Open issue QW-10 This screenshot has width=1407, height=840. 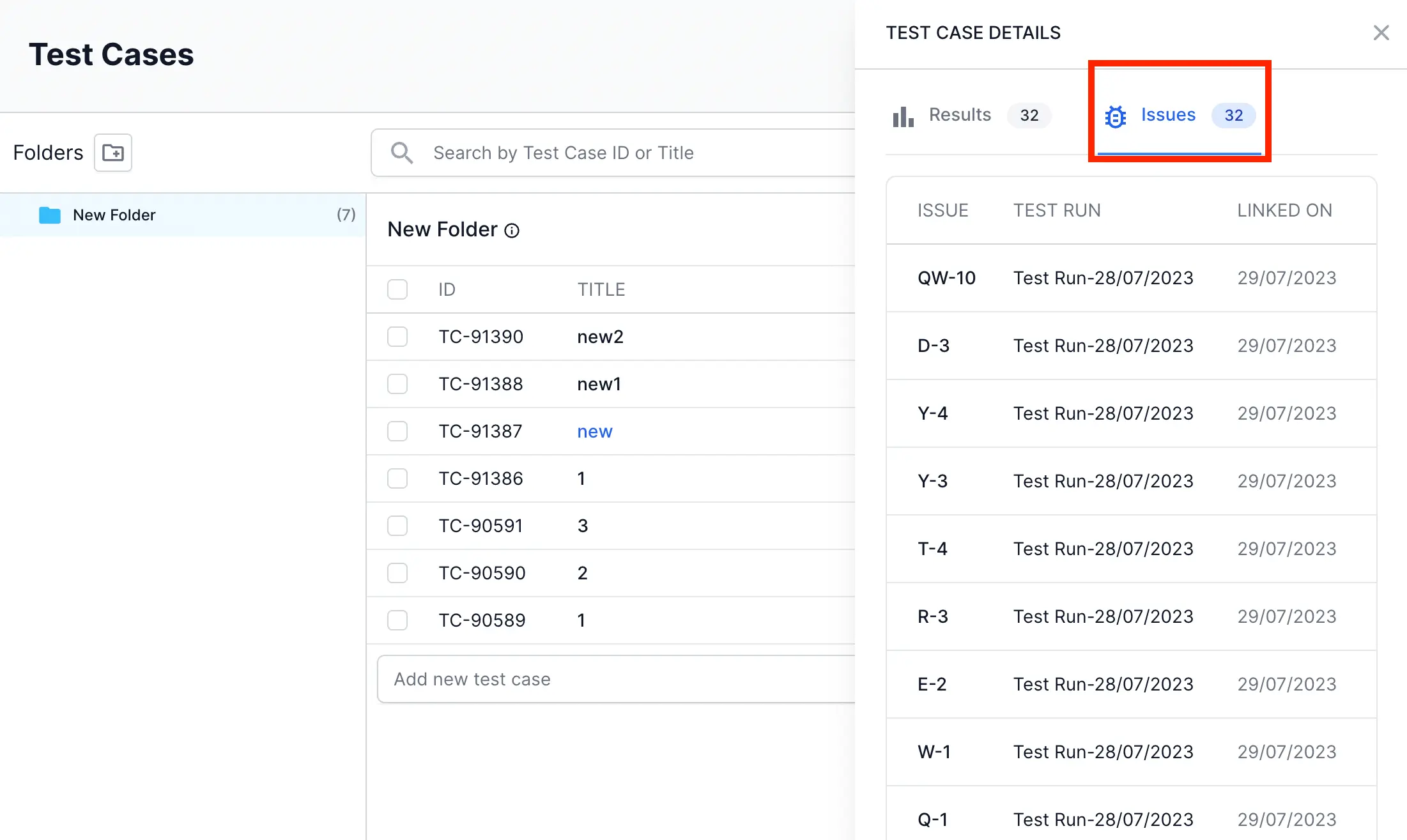tap(946, 278)
